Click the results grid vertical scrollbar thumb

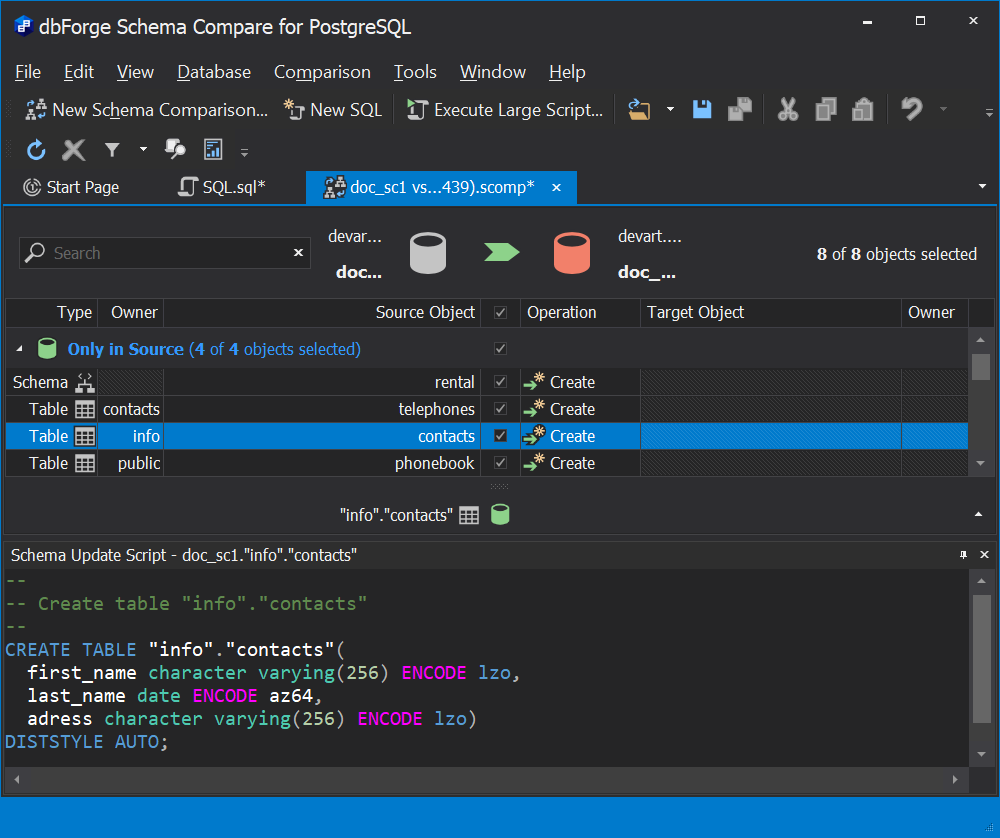981,367
